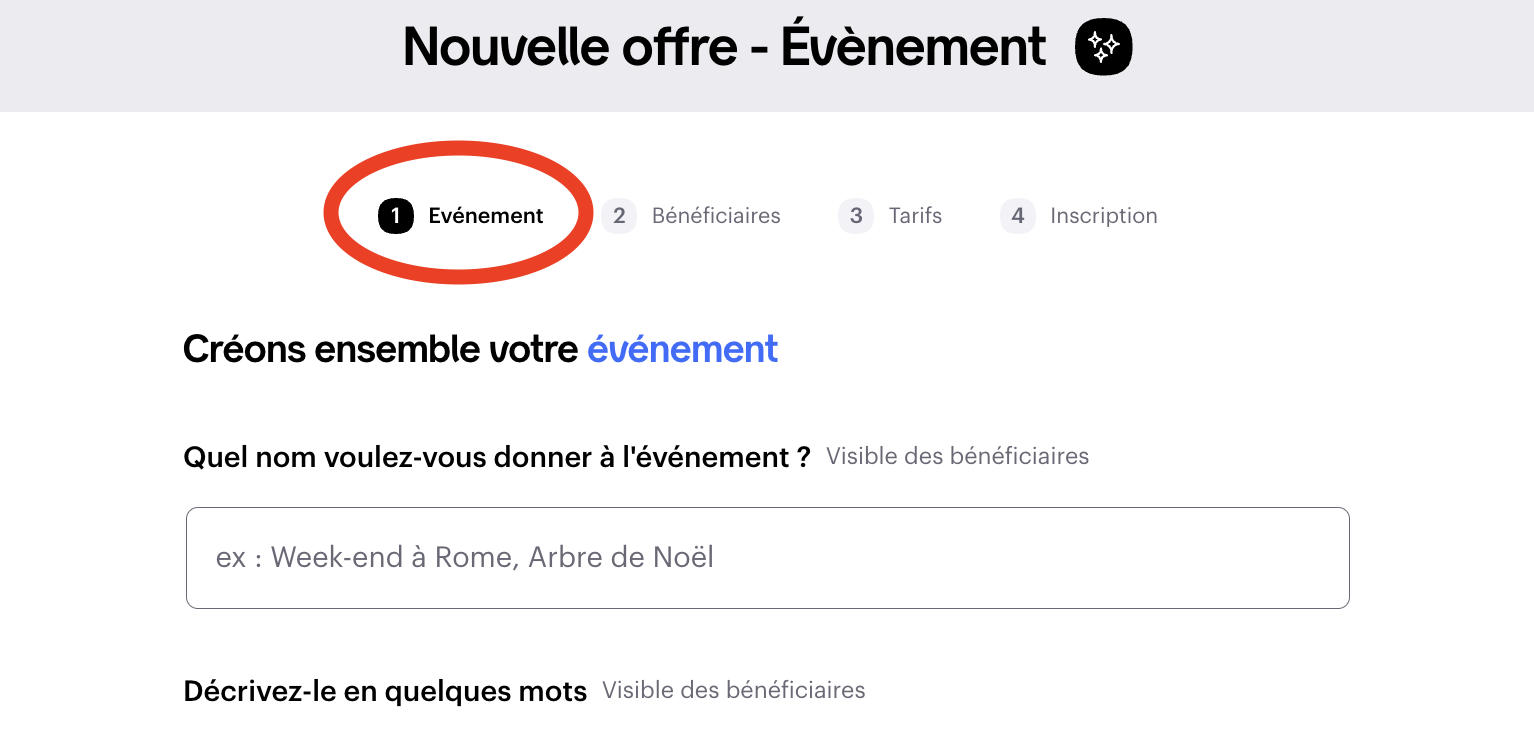Click the black step 1 number badge
The width and height of the screenshot is (1534, 740).
pyautogui.click(x=395, y=216)
